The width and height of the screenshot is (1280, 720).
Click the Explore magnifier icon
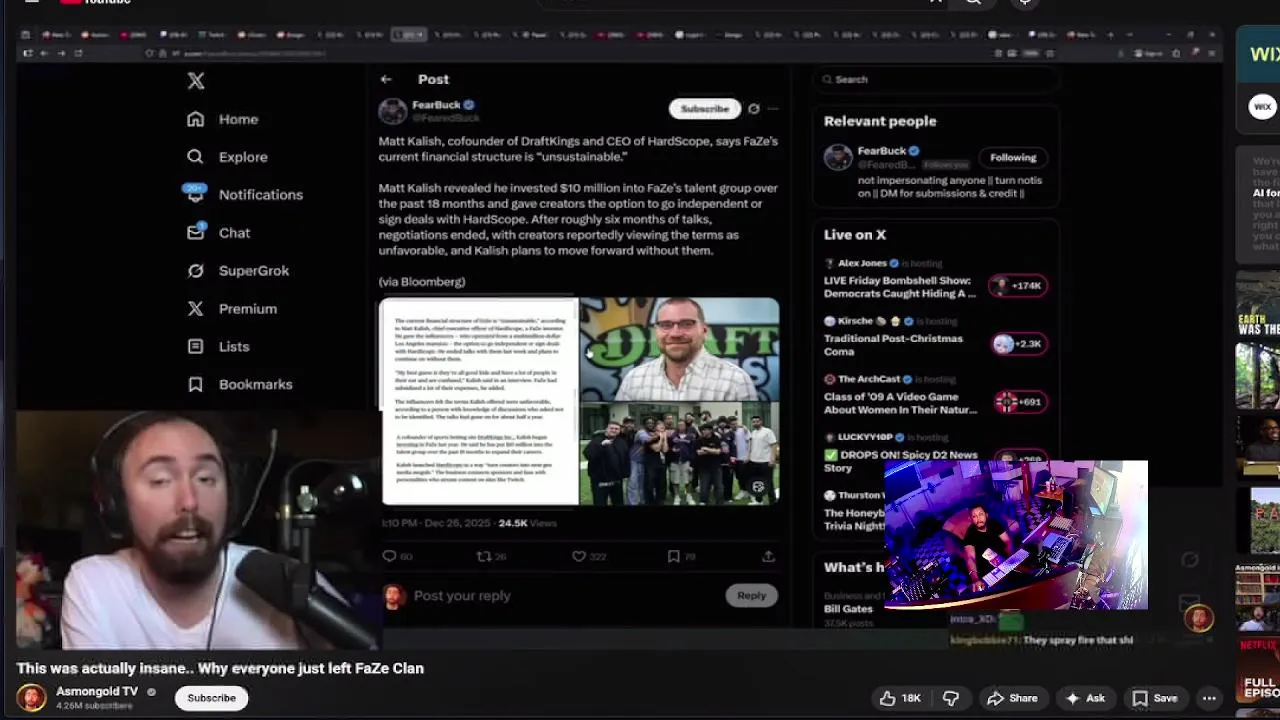(195, 157)
